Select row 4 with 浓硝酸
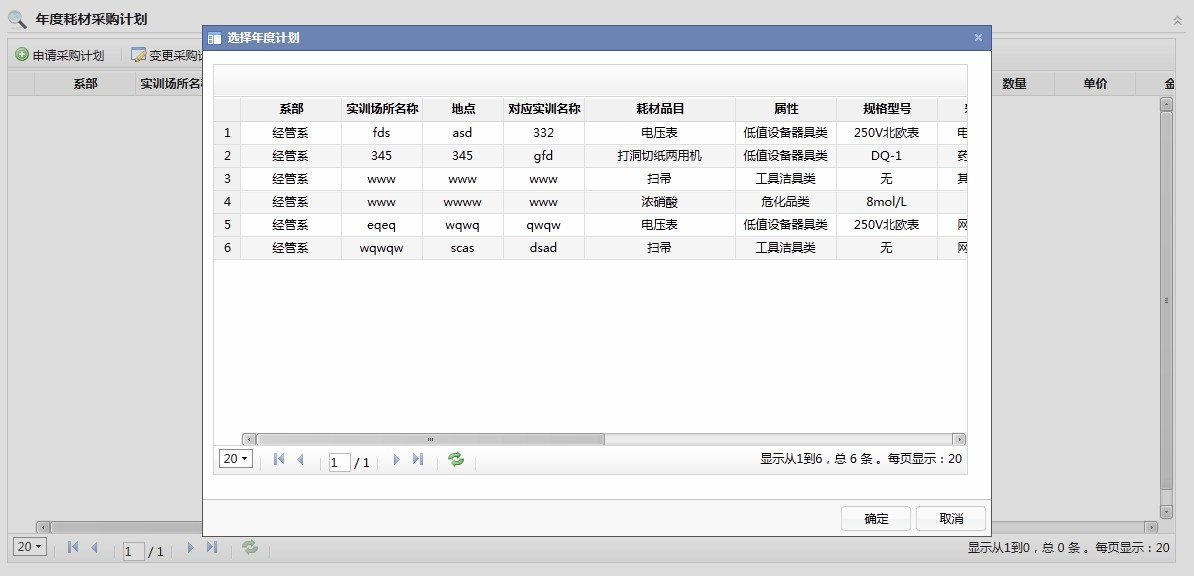This screenshot has width=1194, height=576. [660, 202]
